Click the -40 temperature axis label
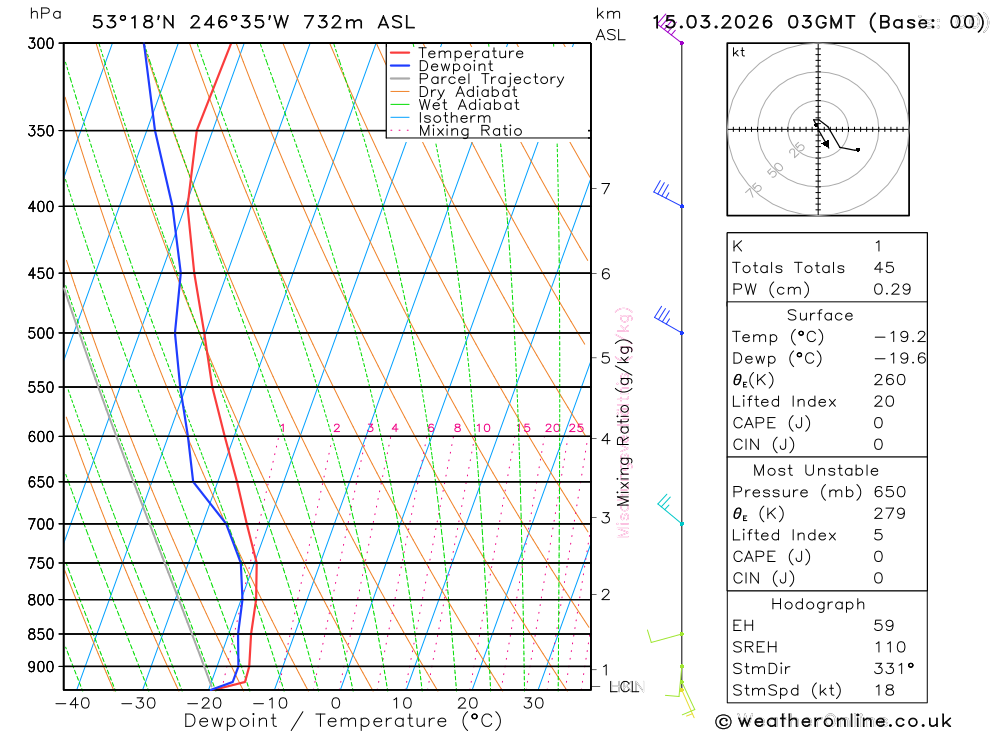 click(x=72, y=703)
